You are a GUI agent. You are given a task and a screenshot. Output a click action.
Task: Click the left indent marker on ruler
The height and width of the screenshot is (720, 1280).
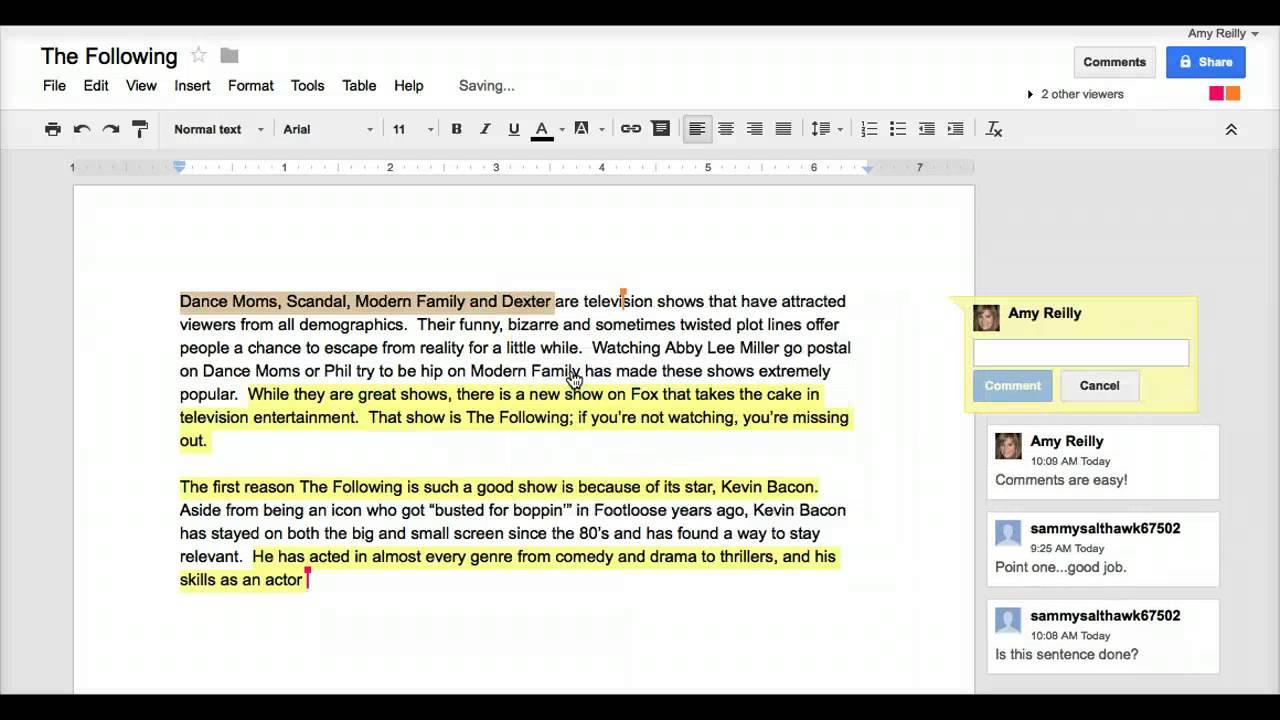click(179, 167)
